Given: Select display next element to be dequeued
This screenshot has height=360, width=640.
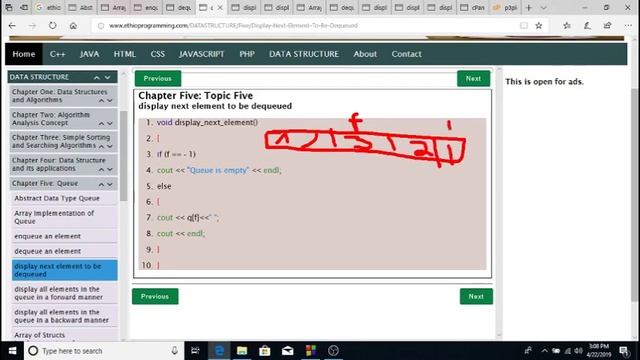Looking at the screenshot, I should [x=64, y=270].
